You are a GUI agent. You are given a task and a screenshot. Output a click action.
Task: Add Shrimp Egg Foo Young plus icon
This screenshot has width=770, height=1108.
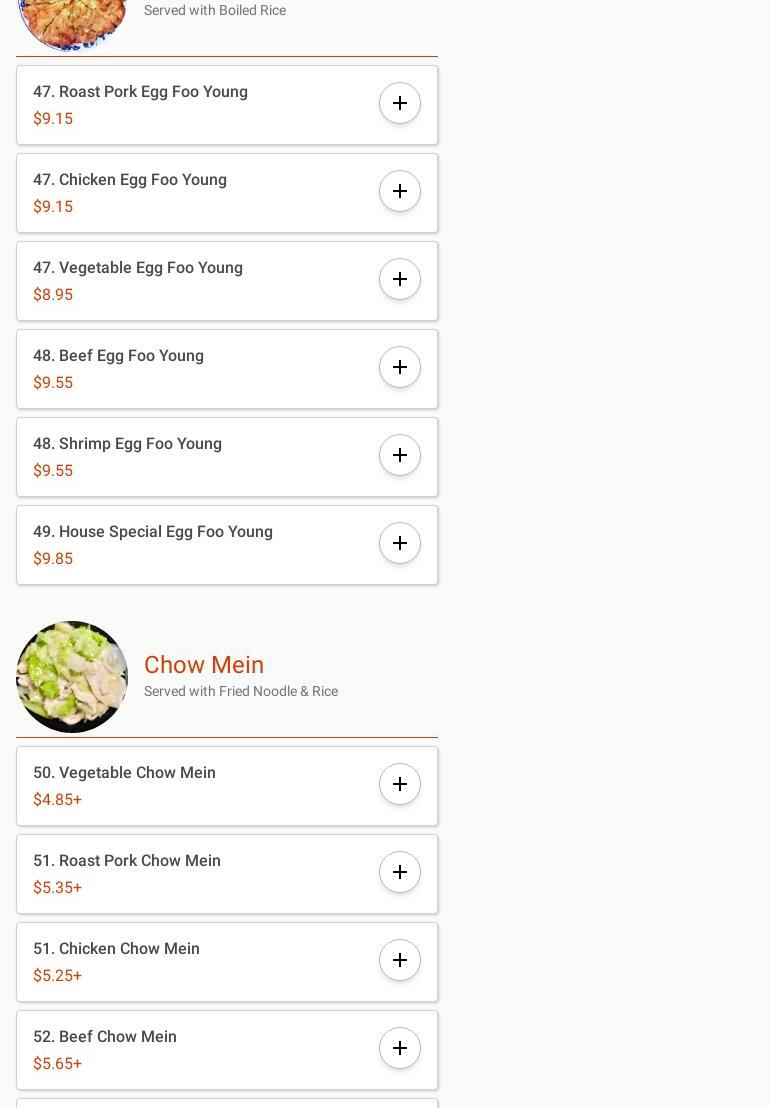tap(400, 455)
